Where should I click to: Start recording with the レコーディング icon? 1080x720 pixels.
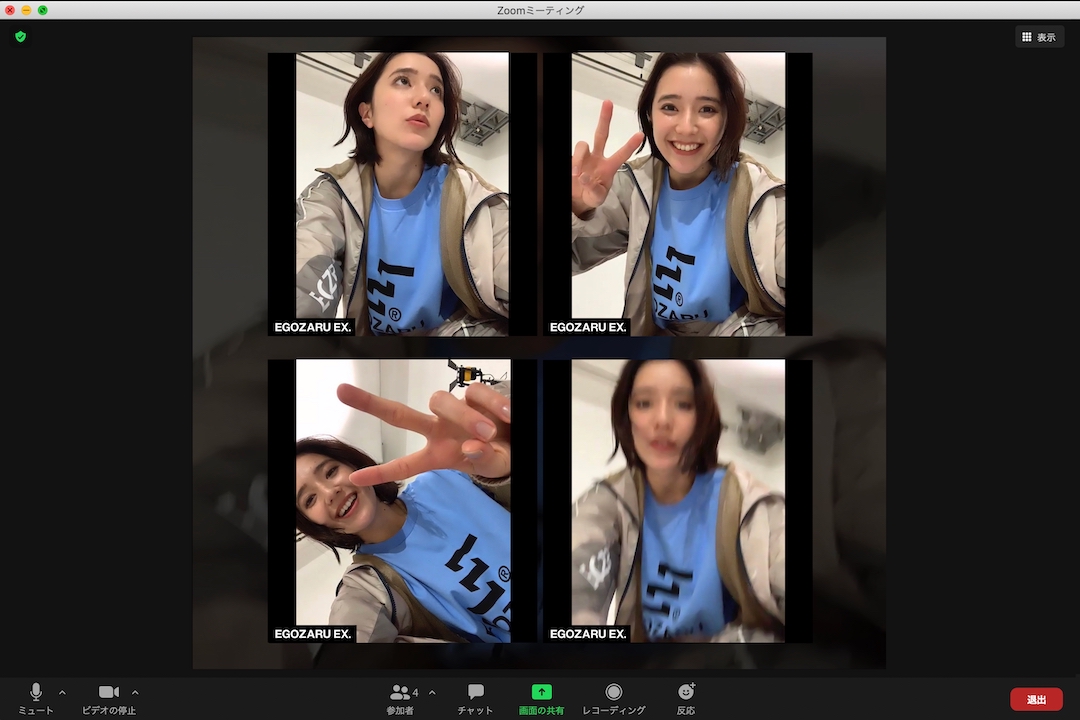click(613, 693)
